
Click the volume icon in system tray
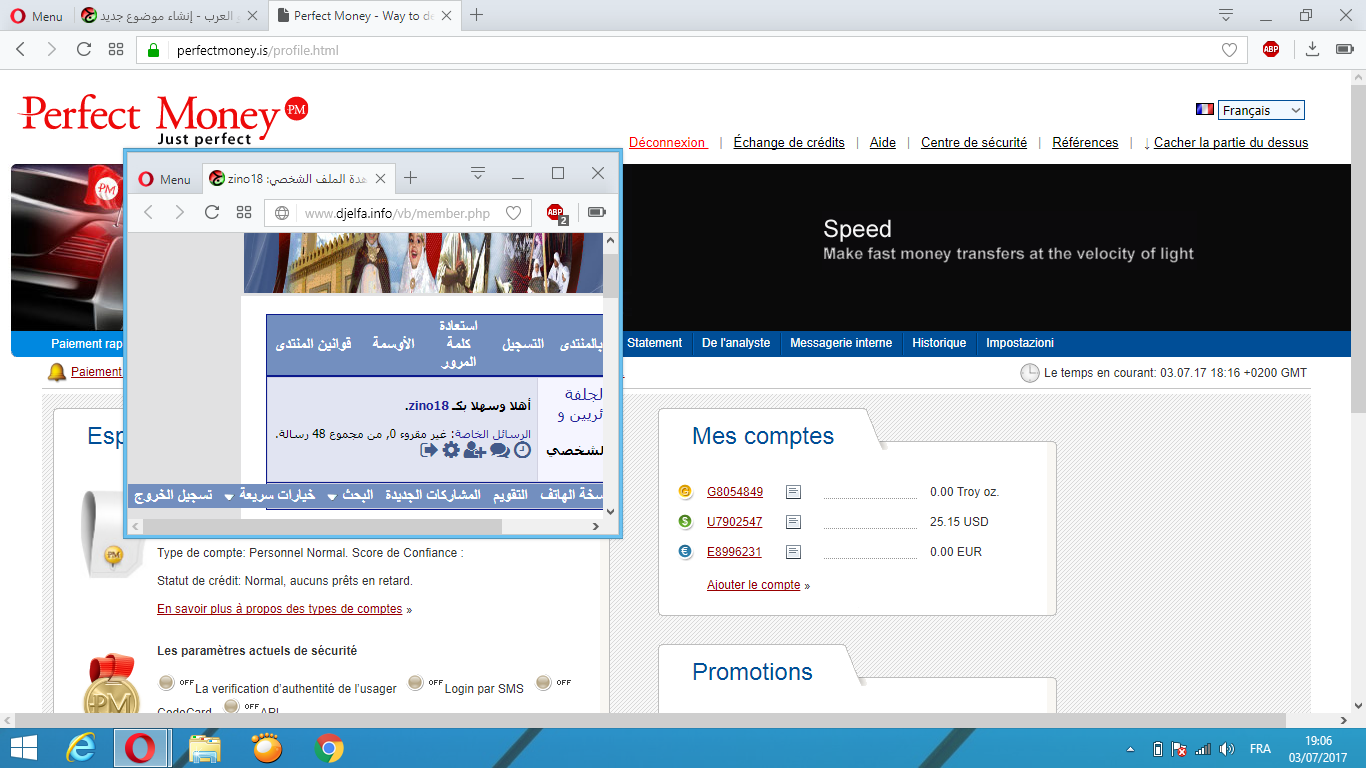click(x=1227, y=748)
